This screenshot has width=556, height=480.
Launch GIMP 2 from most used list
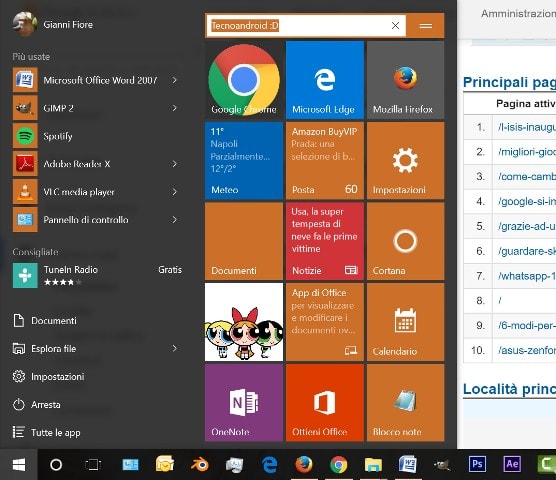[98, 108]
